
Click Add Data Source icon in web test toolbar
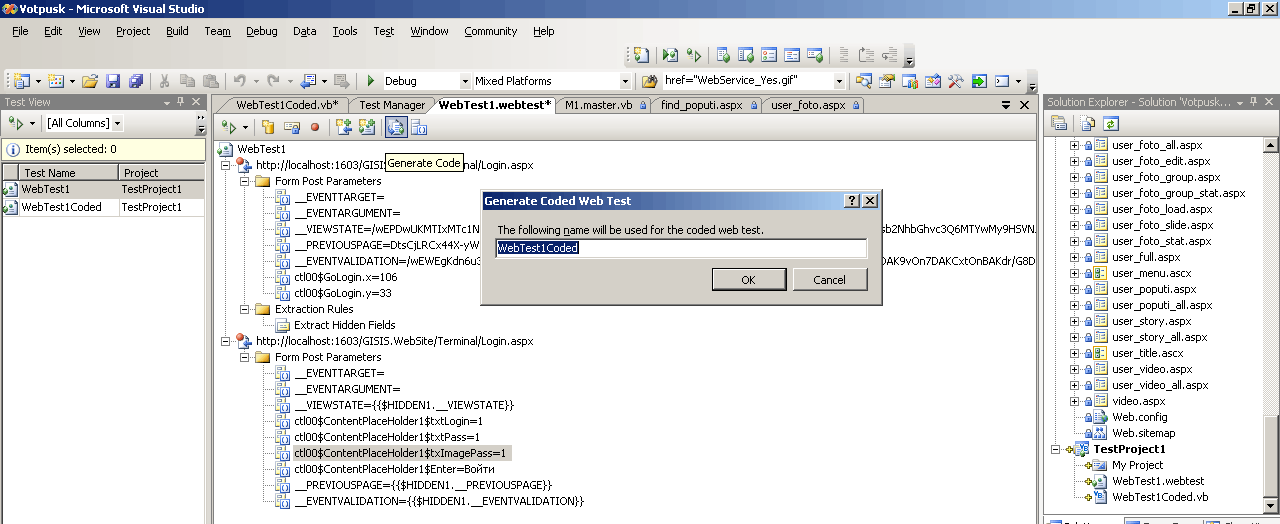269,127
